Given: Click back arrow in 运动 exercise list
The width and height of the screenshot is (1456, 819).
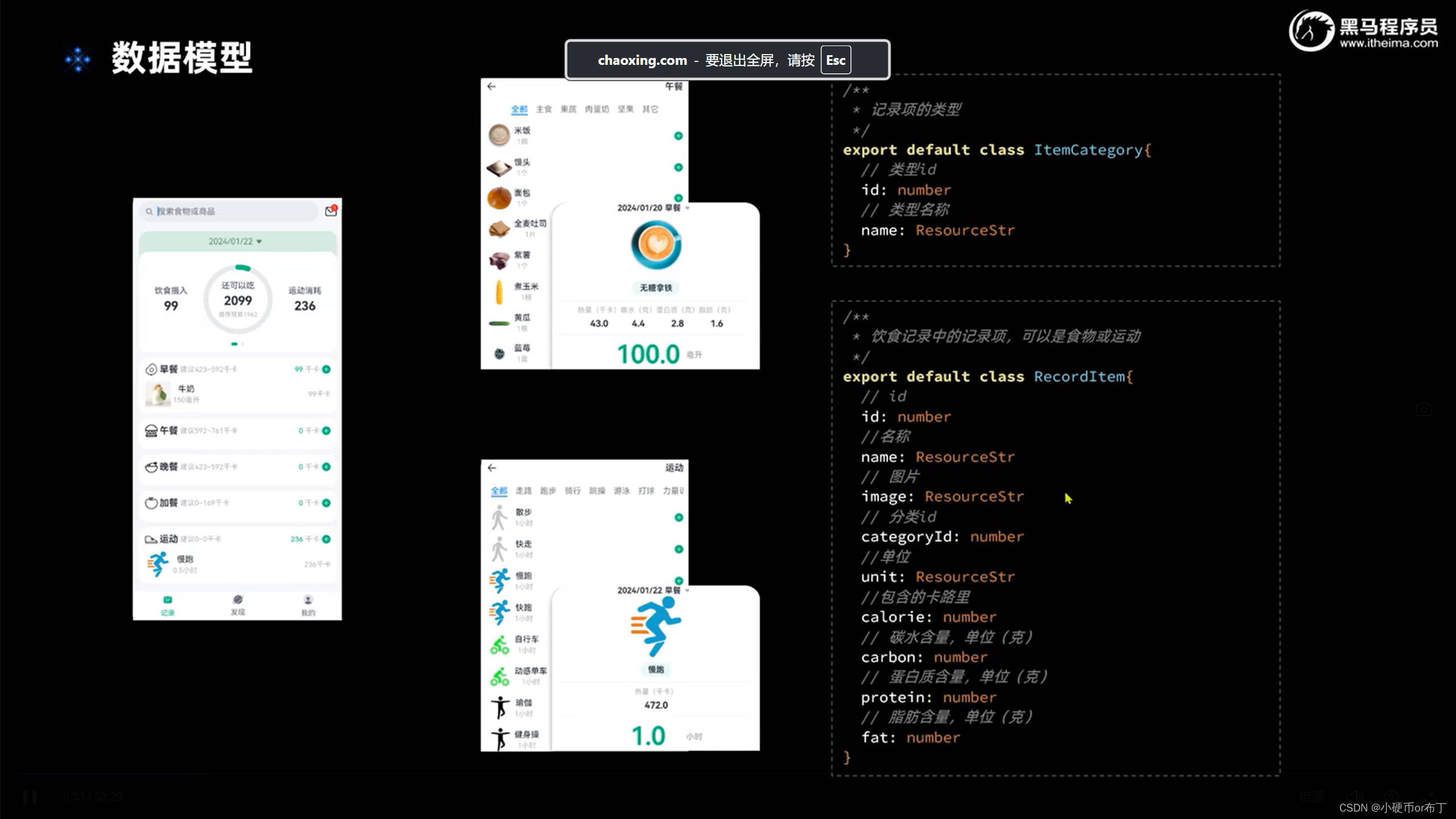Looking at the screenshot, I should [x=492, y=468].
